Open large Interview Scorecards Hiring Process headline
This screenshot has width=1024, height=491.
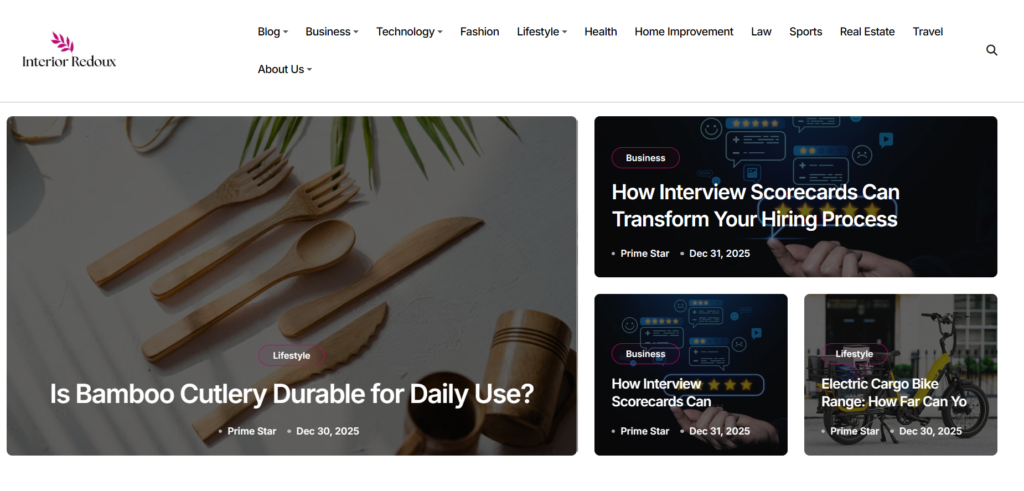click(755, 206)
